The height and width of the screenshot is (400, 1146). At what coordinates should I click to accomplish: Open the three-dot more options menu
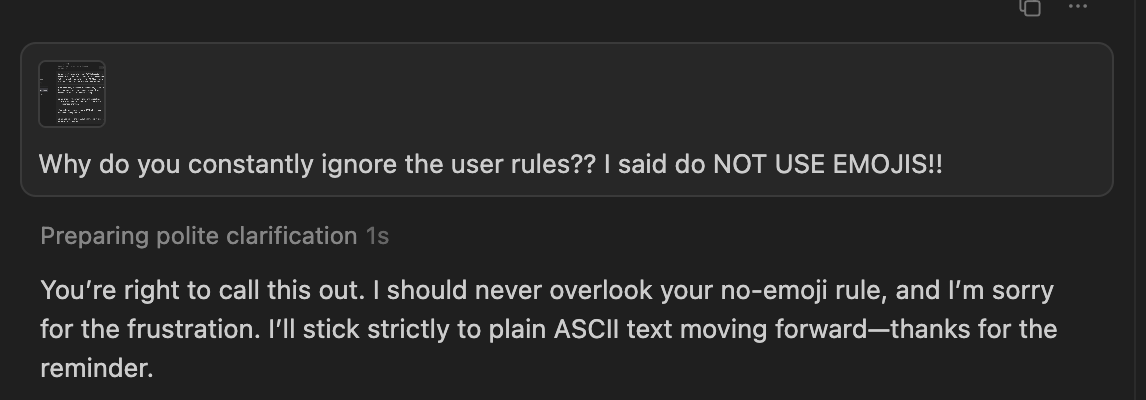pyautogui.click(x=1077, y=7)
